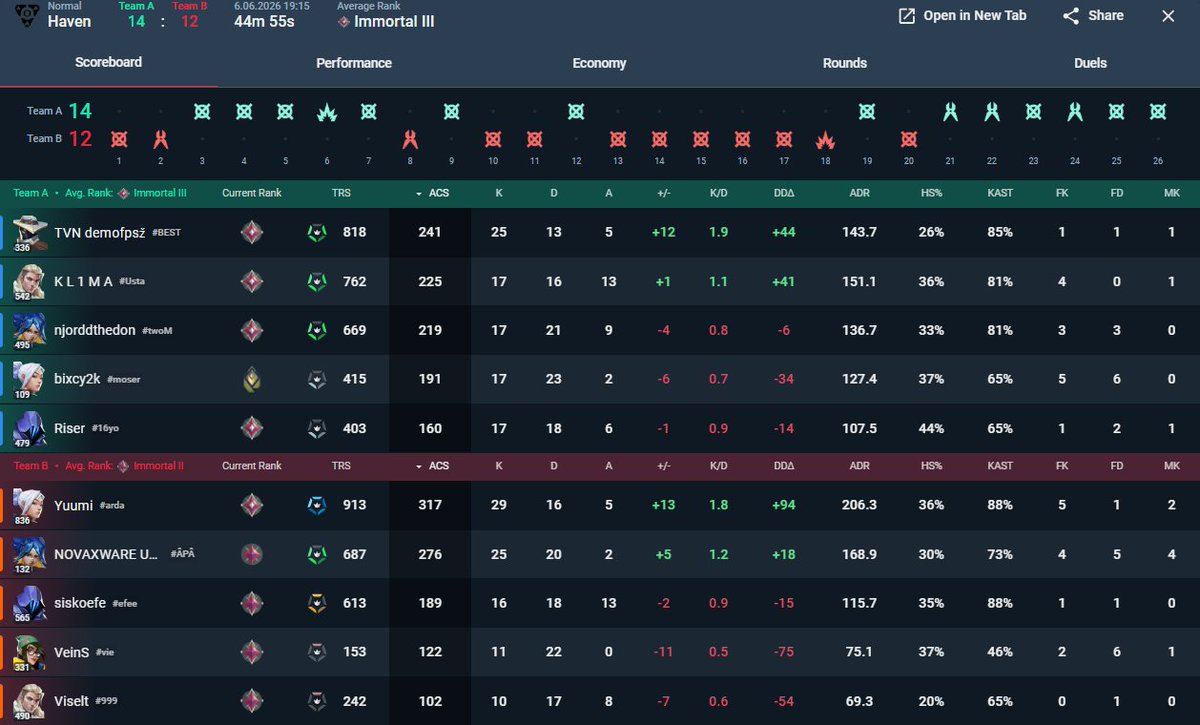Click NOVAXWARE's current rank badge

point(252,554)
